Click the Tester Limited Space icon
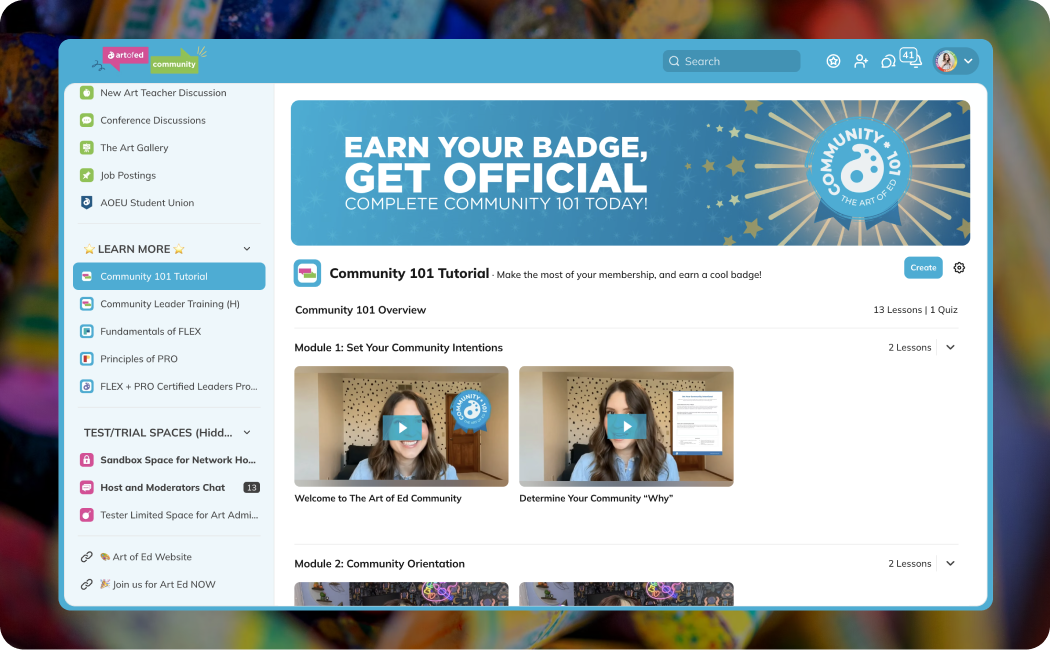 pos(86,515)
